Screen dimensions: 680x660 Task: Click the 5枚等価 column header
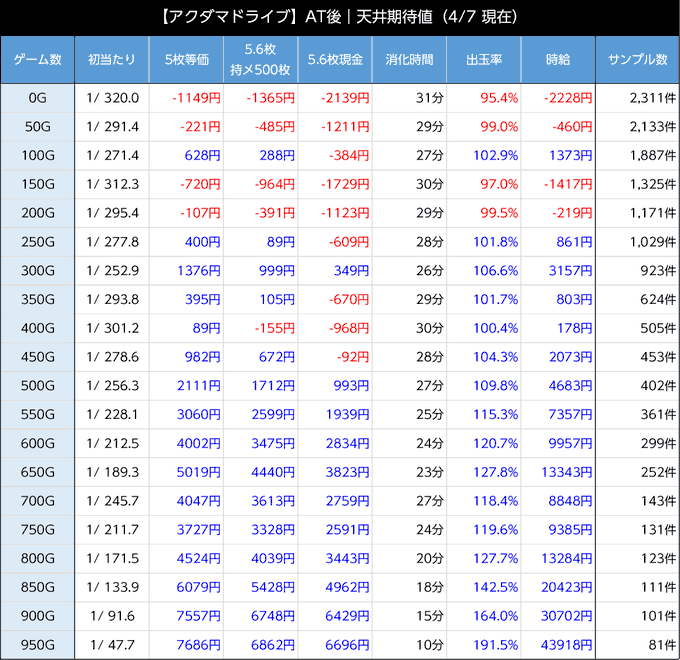pyautogui.click(x=186, y=60)
